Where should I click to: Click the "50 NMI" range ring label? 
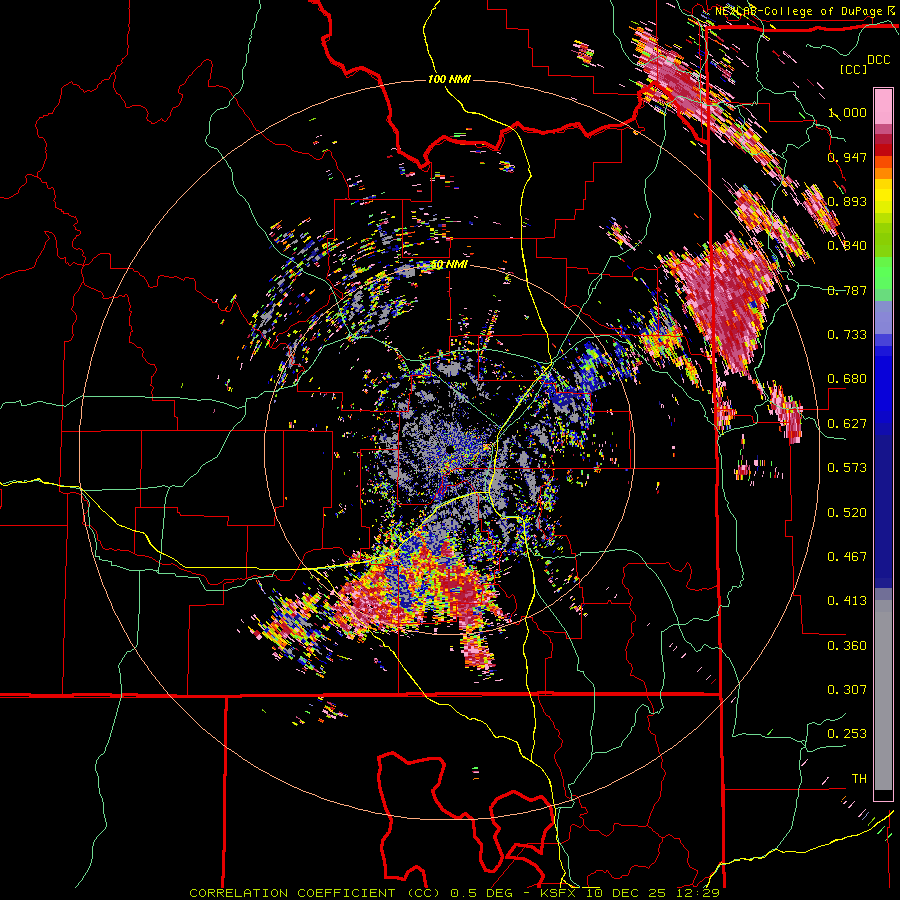(449, 265)
